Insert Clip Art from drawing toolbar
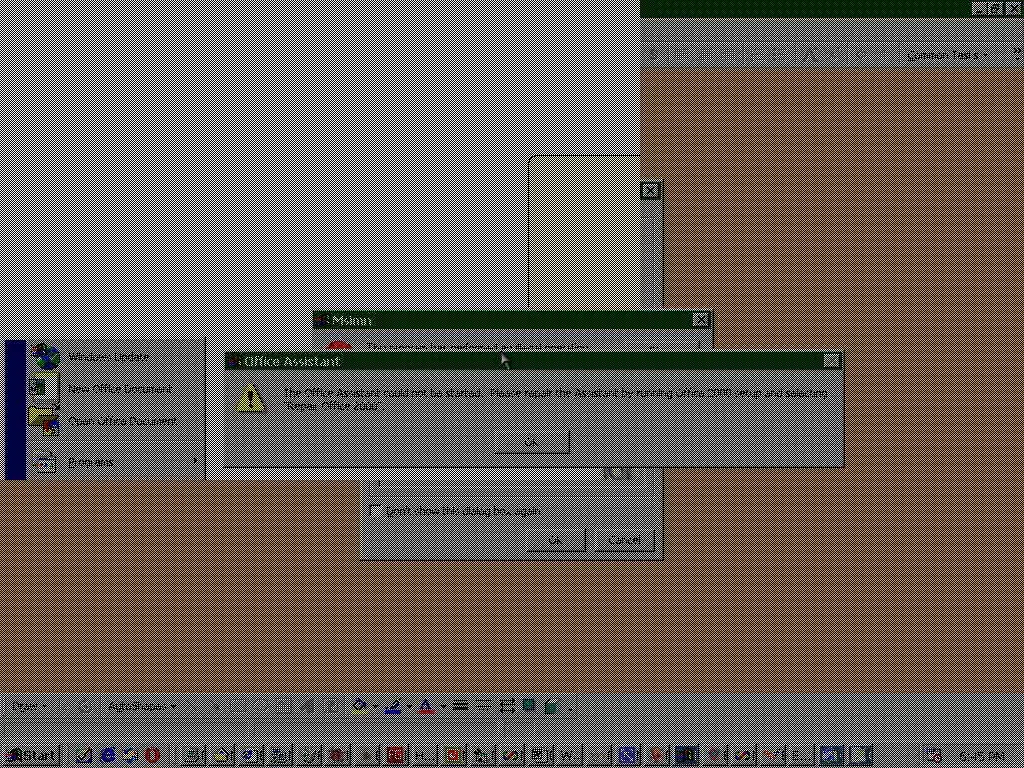 [332, 706]
